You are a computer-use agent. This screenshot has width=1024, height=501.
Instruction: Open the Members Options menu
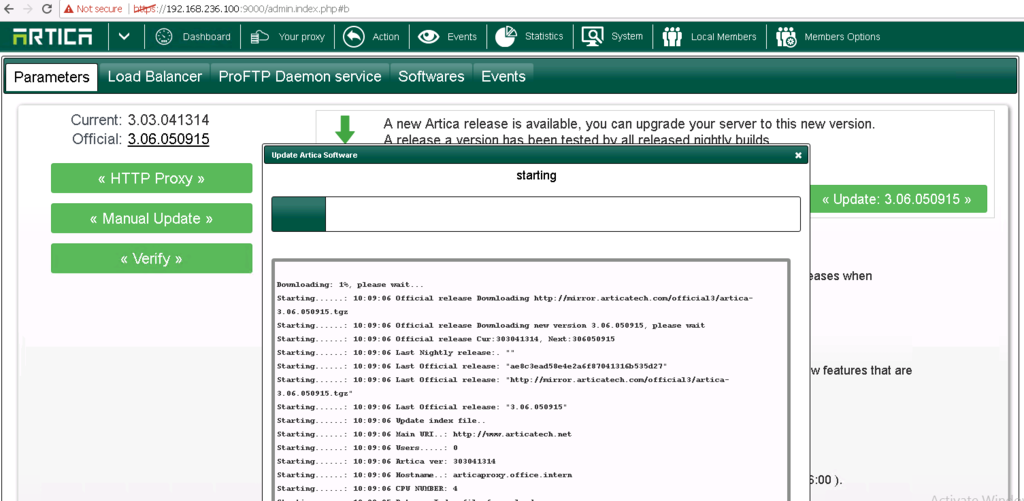(842, 37)
